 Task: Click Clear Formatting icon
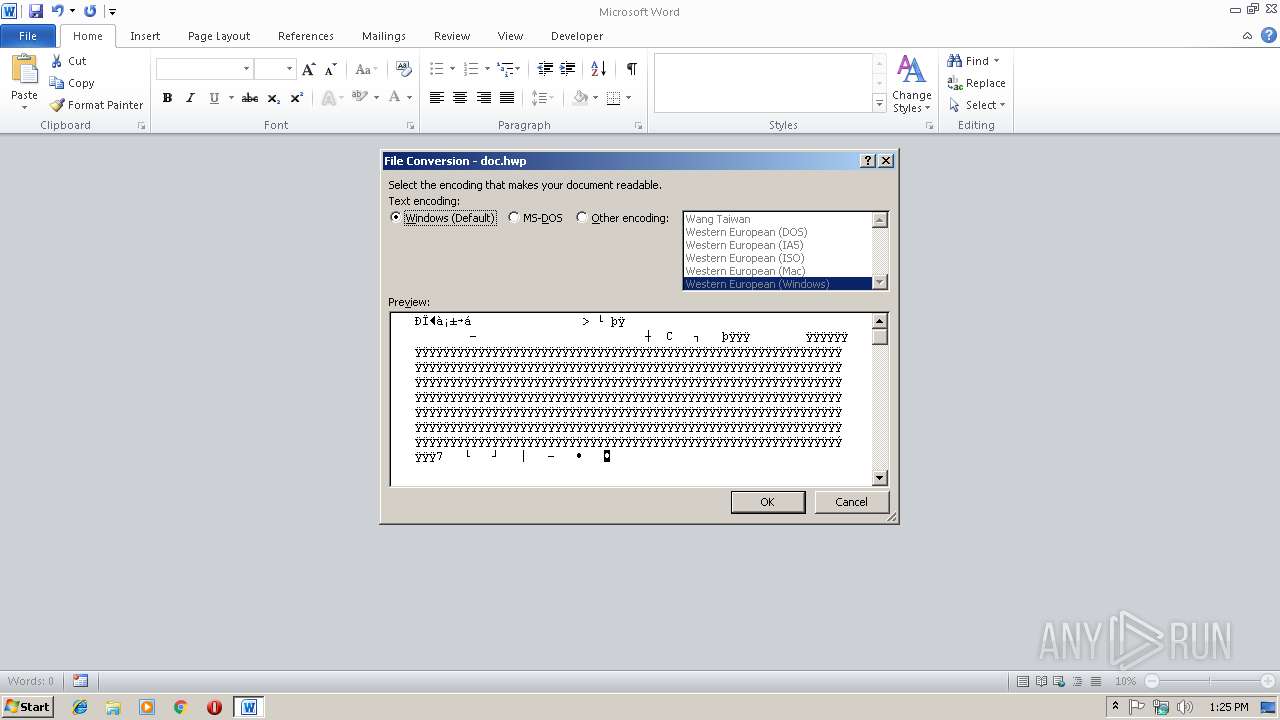(x=404, y=69)
